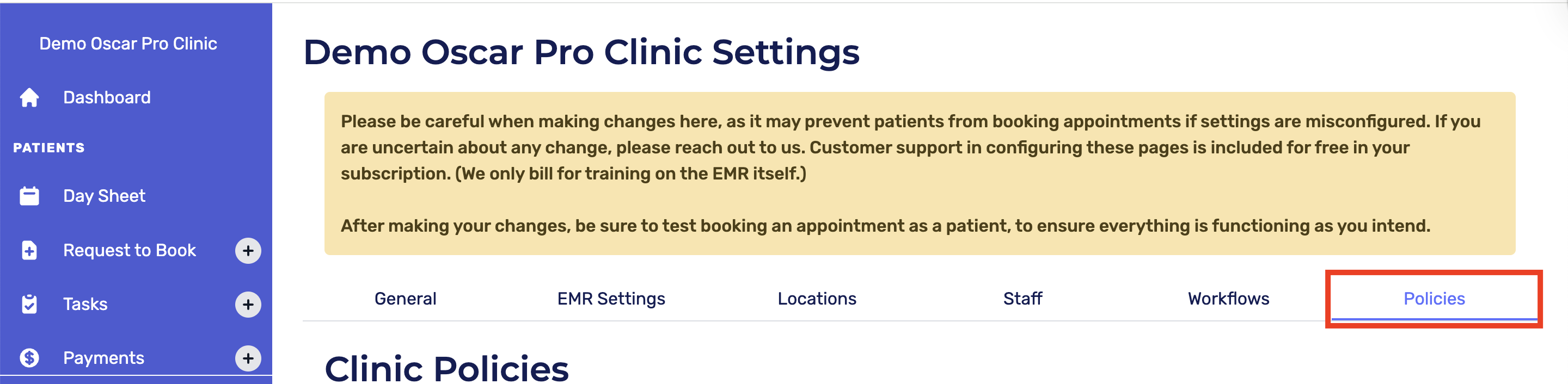Select the Locations tab

pyautogui.click(x=817, y=299)
